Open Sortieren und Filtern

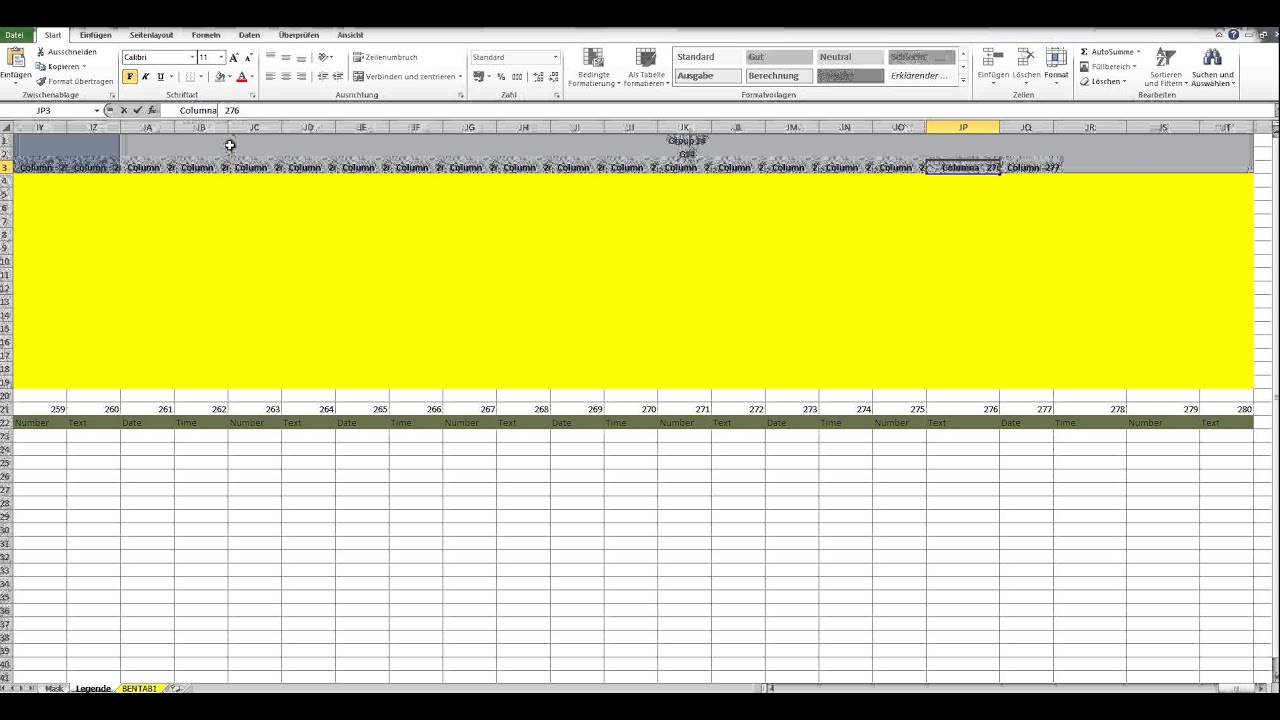pyautogui.click(x=1166, y=67)
